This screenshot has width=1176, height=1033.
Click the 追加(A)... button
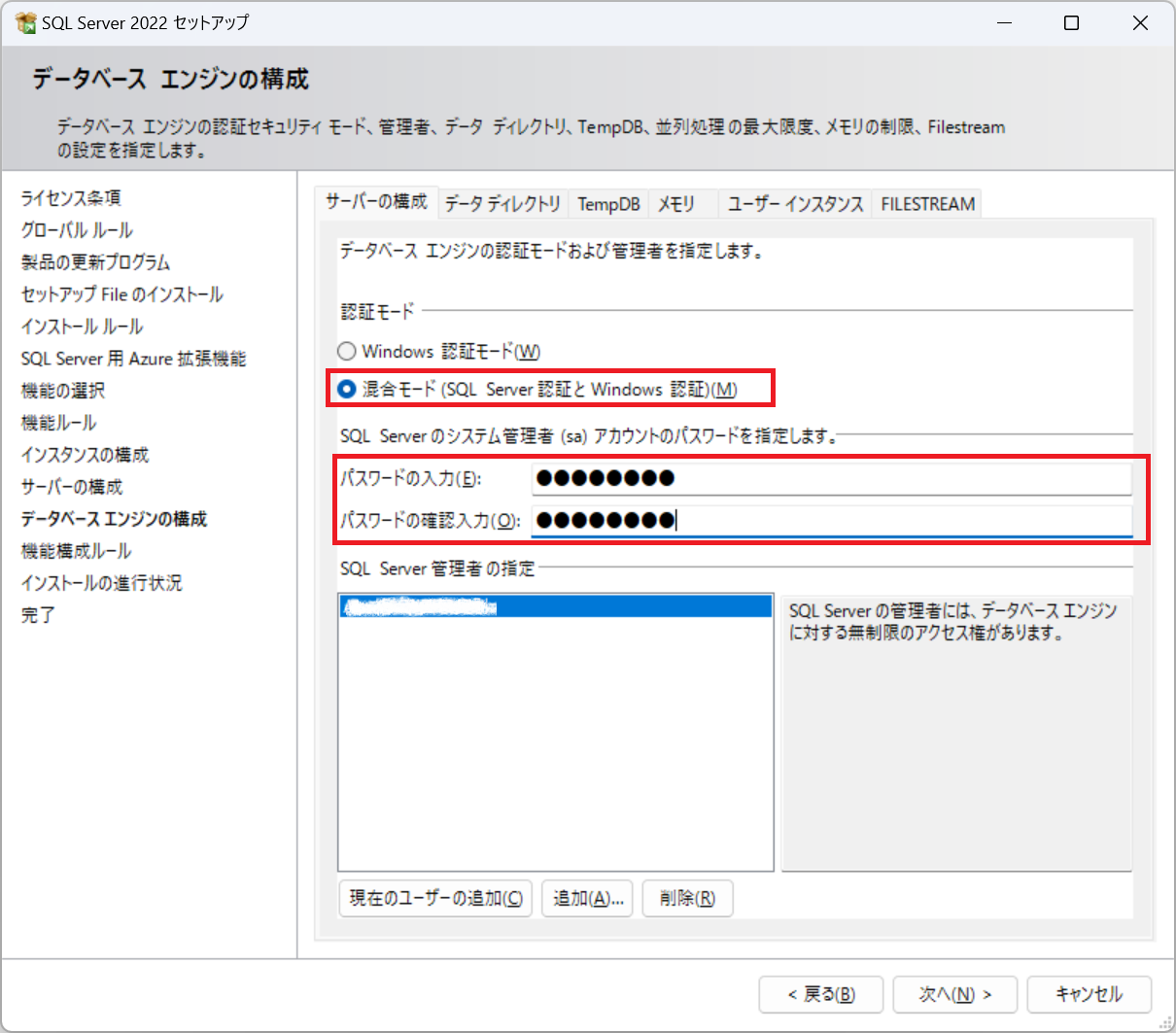point(588,899)
